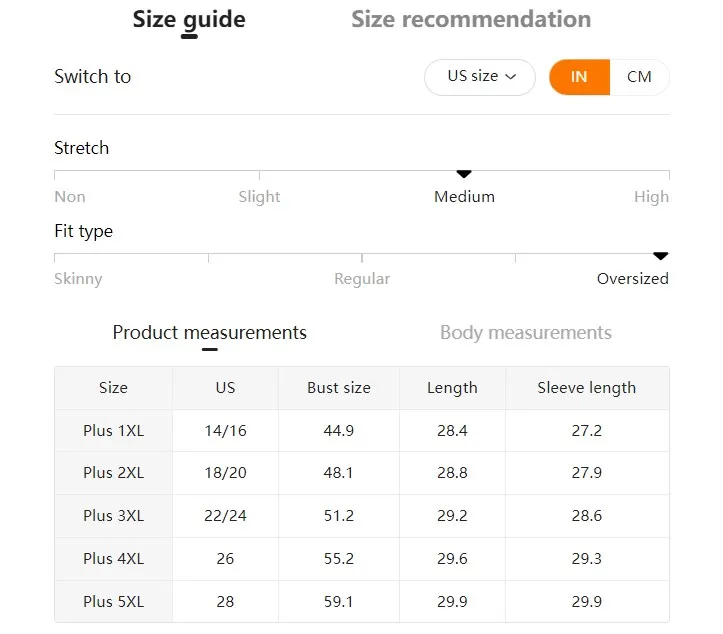Screen dimensions: 723x634
Task: Show Body measurements table
Action: click(x=526, y=333)
